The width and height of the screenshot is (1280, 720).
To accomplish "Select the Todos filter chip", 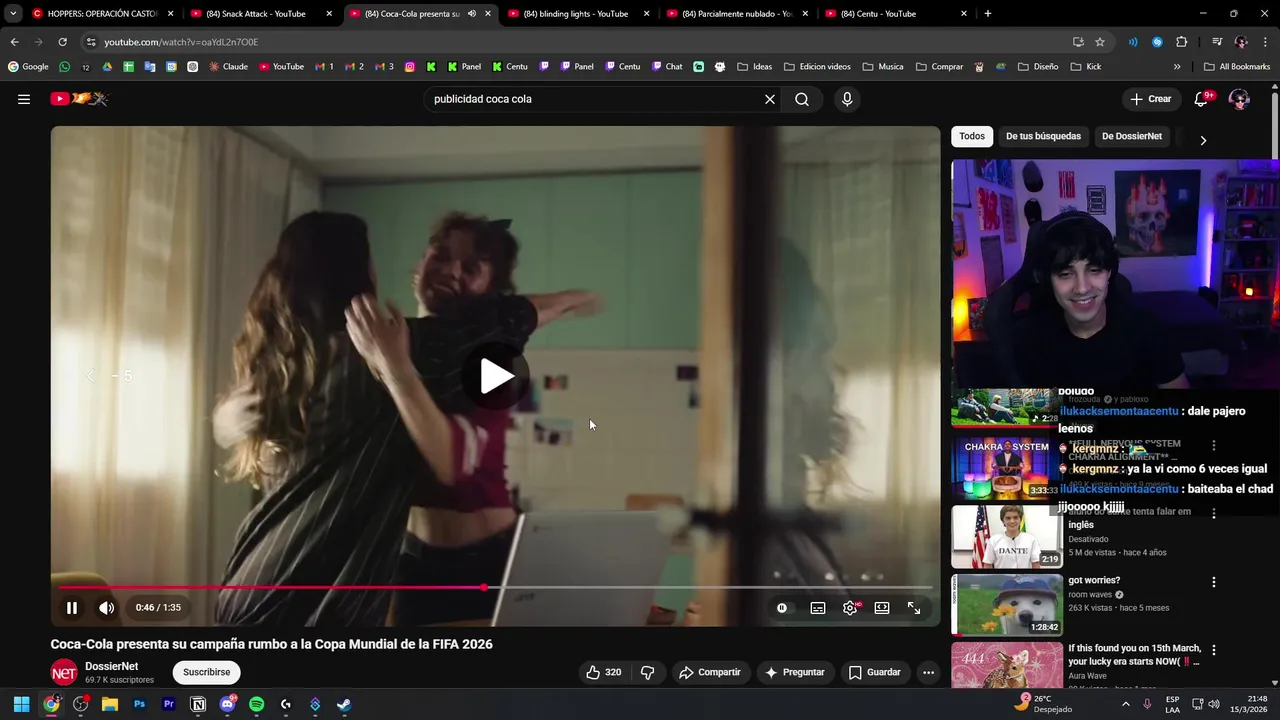I will [x=972, y=136].
